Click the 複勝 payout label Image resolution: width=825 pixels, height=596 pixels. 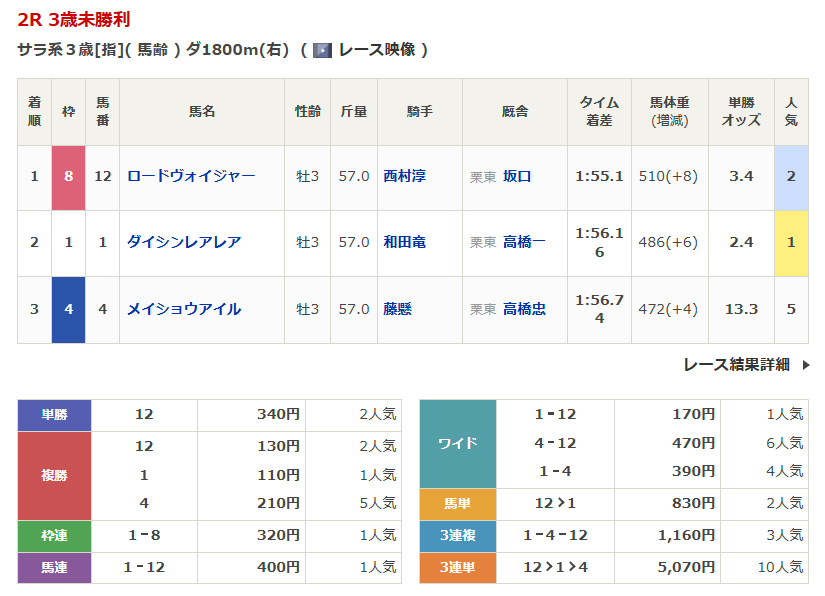coord(54,475)
